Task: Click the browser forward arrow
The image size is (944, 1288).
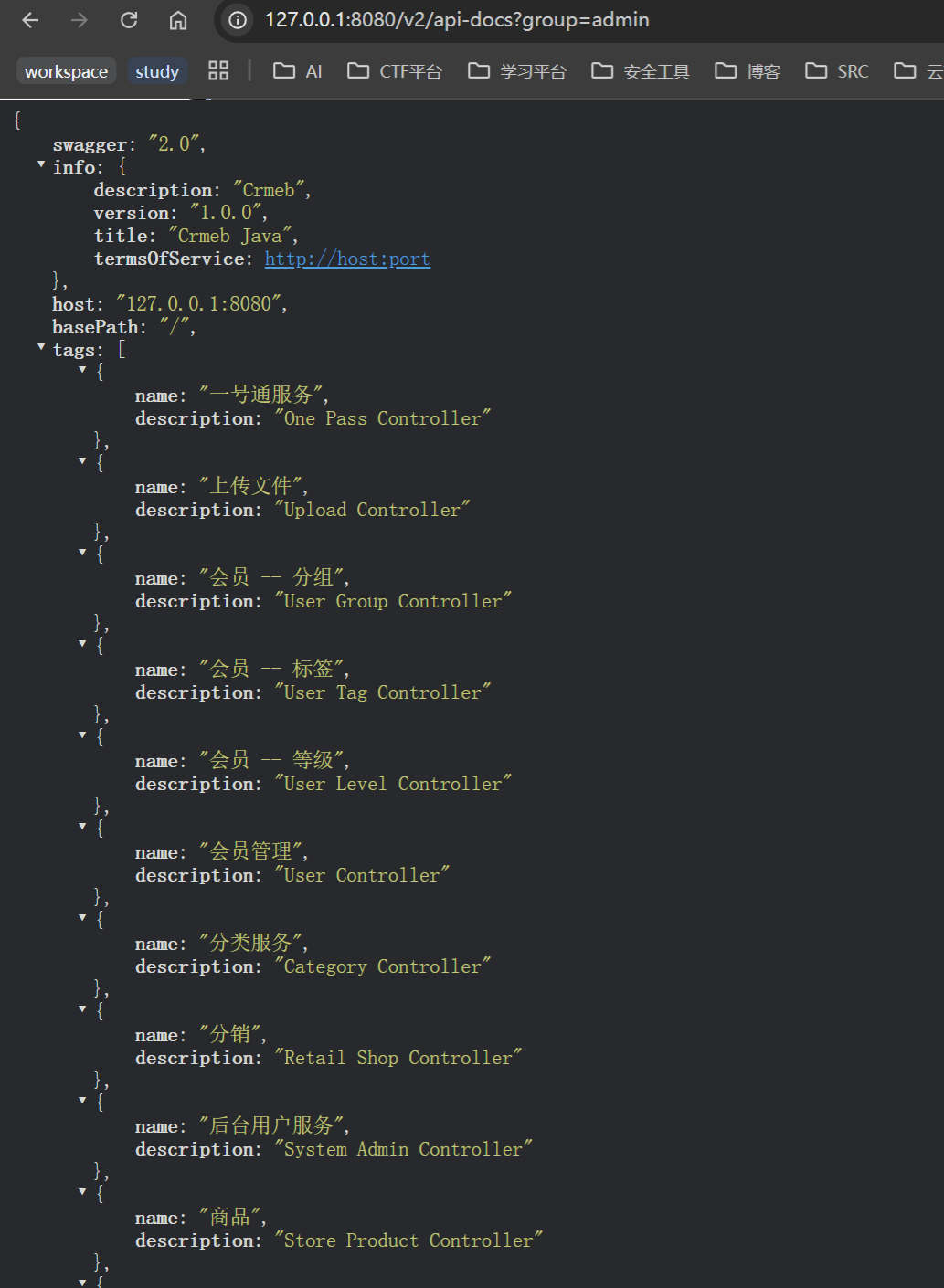Action: click(x=80, y=20)
